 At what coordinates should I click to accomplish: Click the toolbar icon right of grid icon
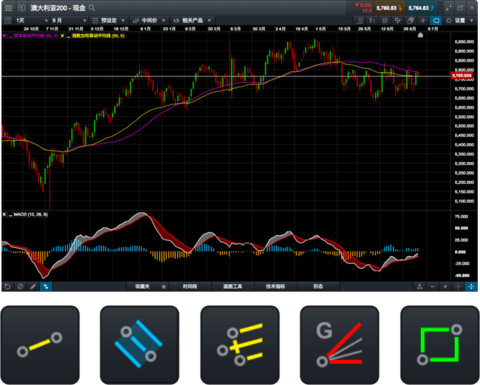(398, 21)
